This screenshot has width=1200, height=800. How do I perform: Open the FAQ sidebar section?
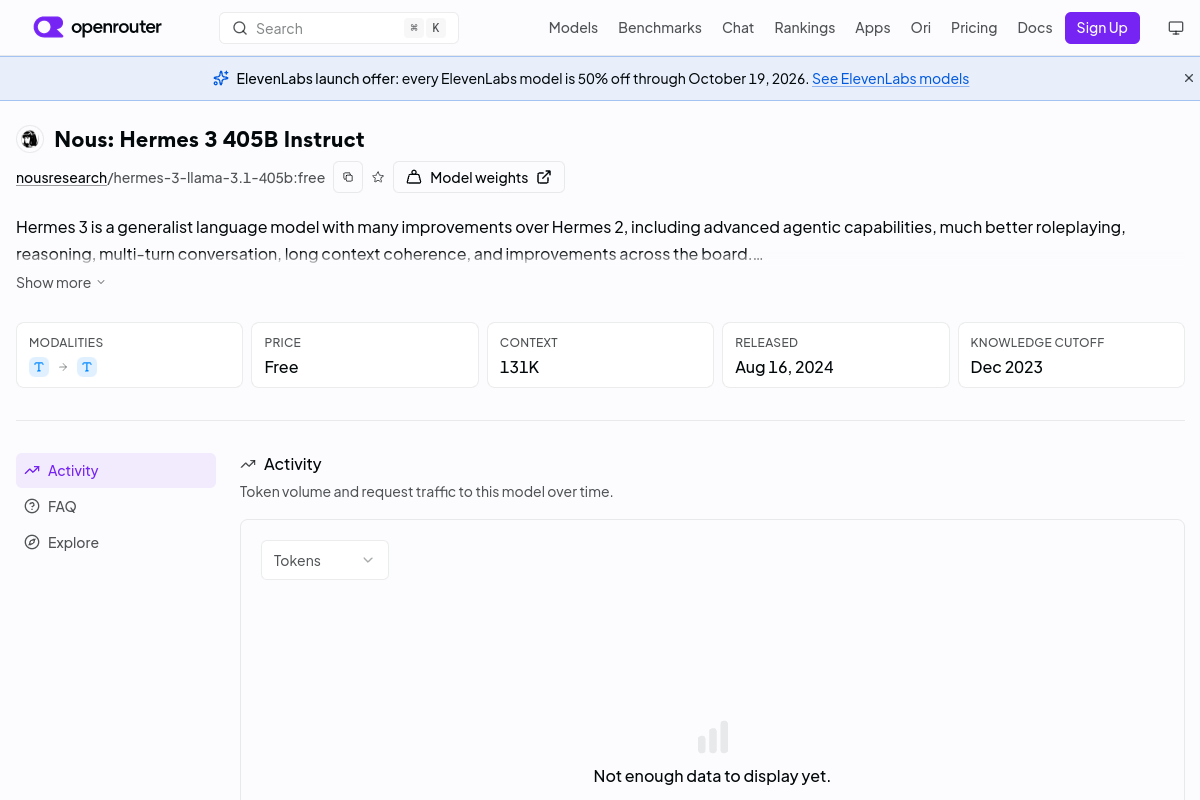point(116,507)
